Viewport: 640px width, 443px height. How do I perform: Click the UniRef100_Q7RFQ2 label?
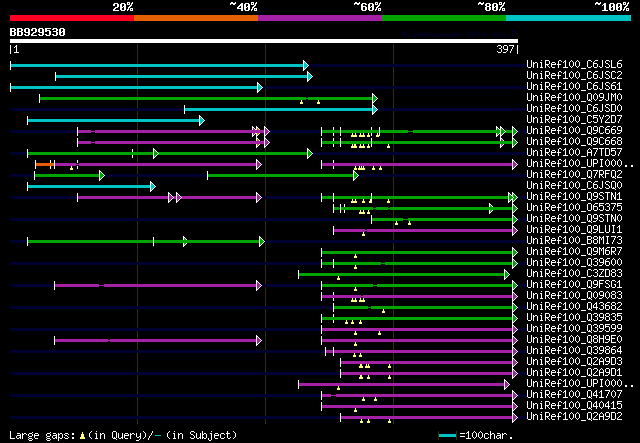[x=574, y=174]
